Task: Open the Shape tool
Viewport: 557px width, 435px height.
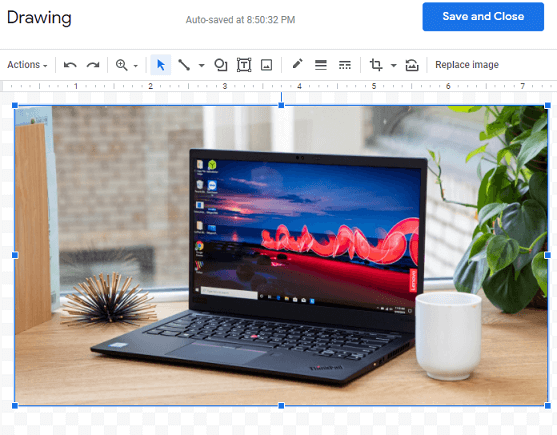Action: (x=221, y=65)
